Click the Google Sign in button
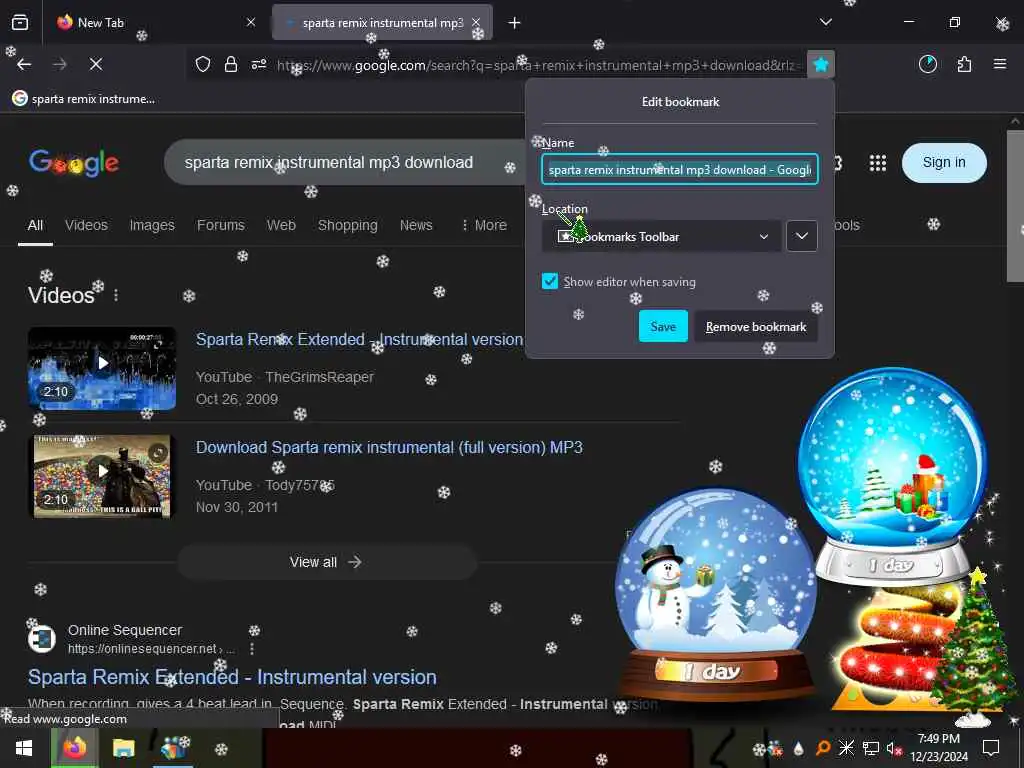 pyautogui.click(x=944, y=163)
